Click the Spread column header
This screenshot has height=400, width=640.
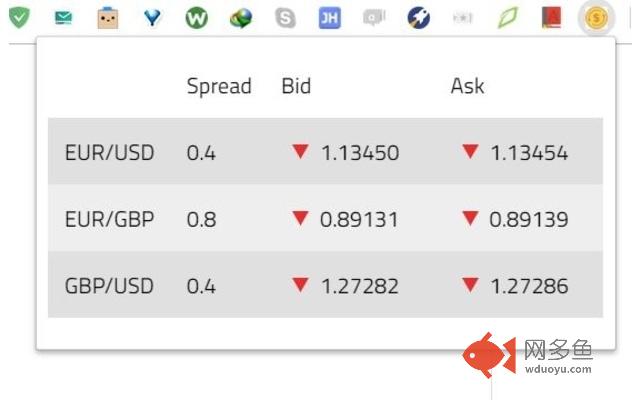(x=219, y=86)
